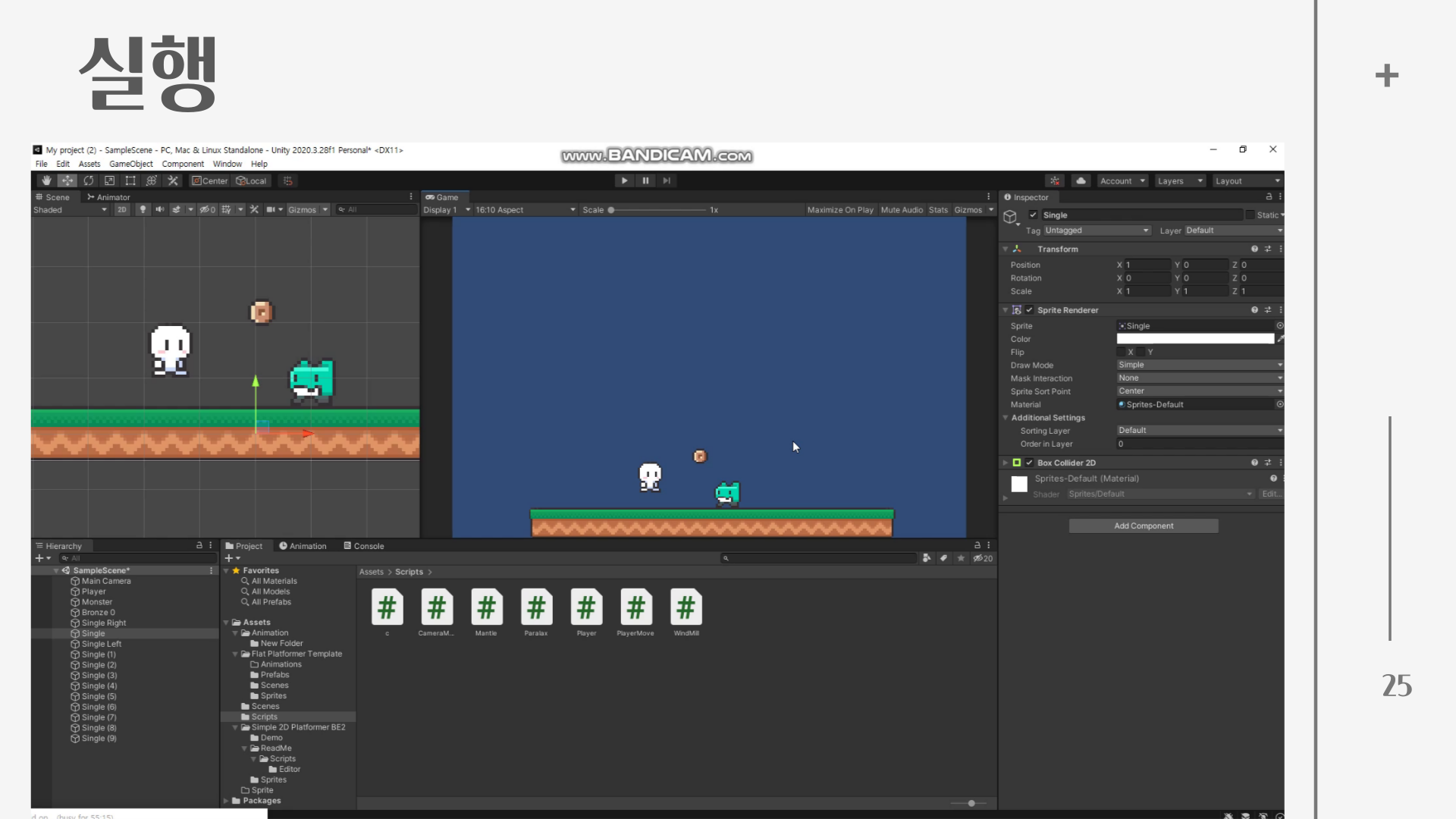Click the sprite Color swatch

point(1194,339)
